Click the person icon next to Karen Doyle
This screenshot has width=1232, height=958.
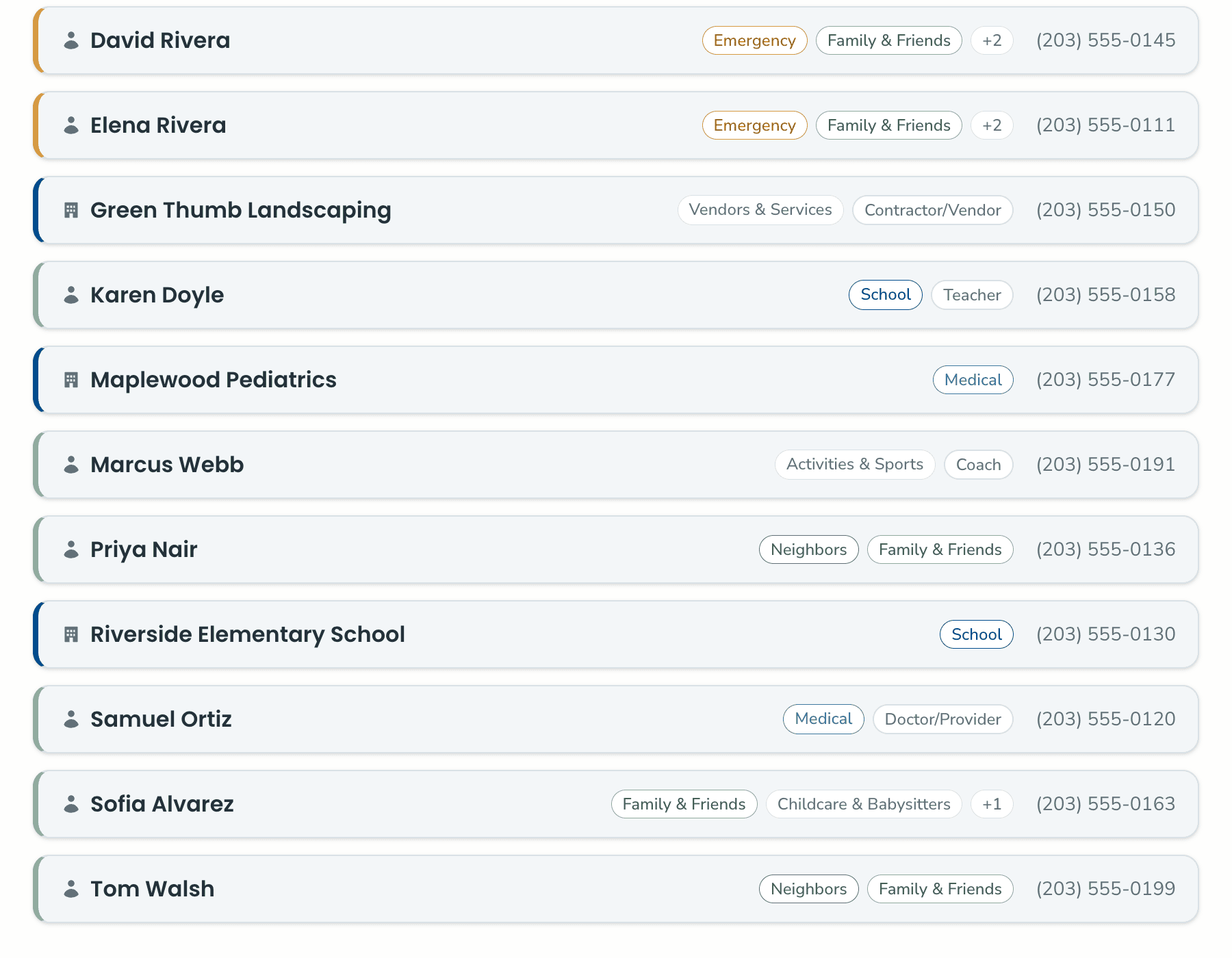(71, 295)
